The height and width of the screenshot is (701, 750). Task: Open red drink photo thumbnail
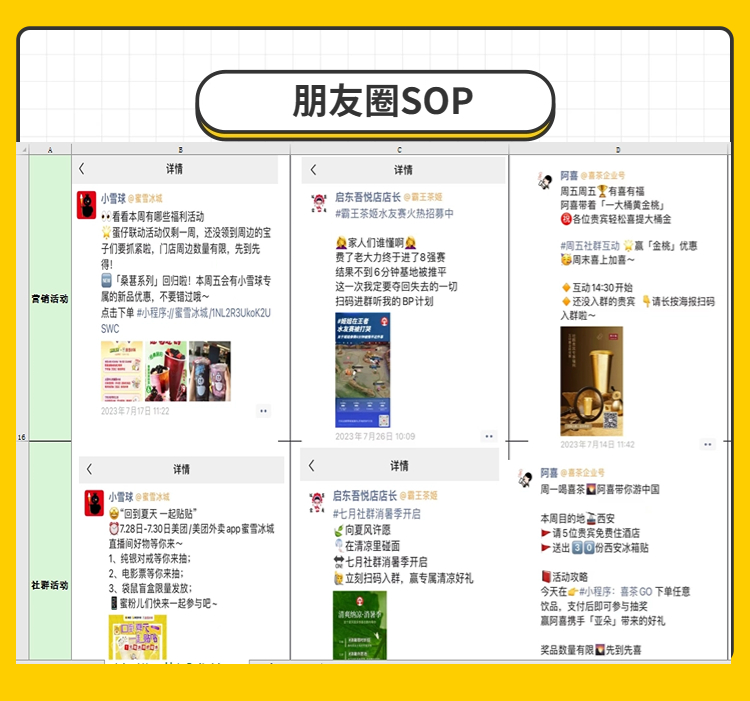tap(166, 371)
